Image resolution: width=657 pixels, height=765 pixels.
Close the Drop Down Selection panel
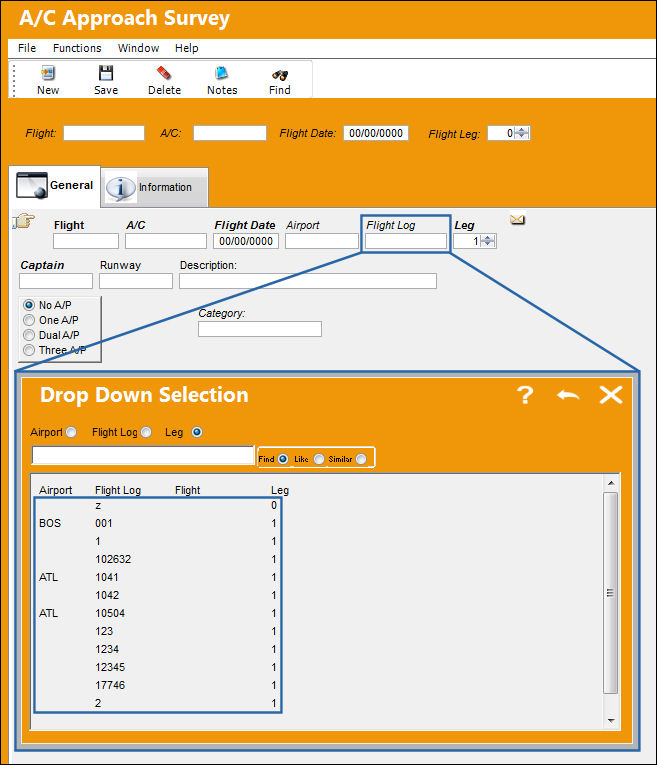point(611,395)
